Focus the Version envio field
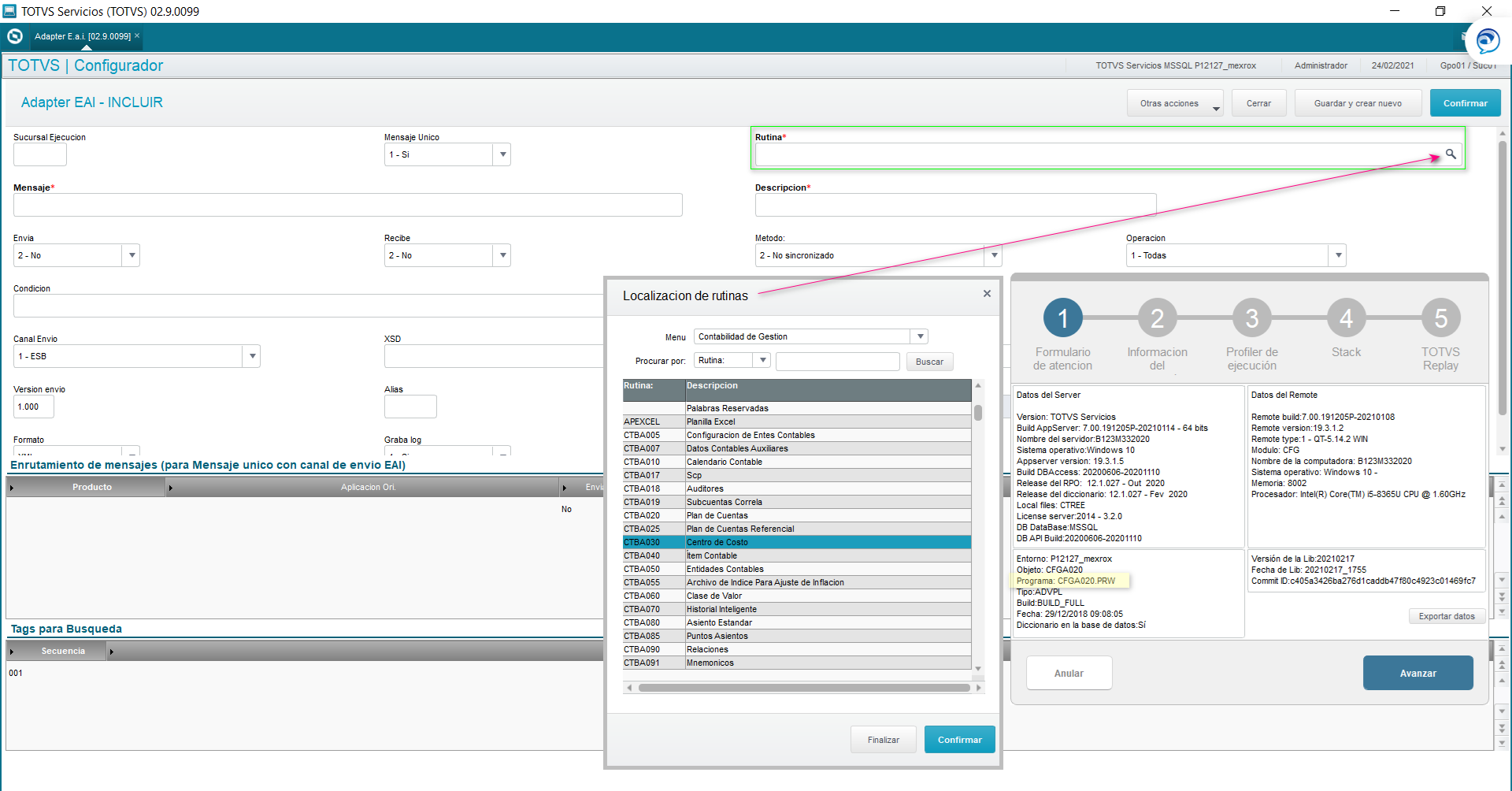1512x791 pixels. [33, 407]
